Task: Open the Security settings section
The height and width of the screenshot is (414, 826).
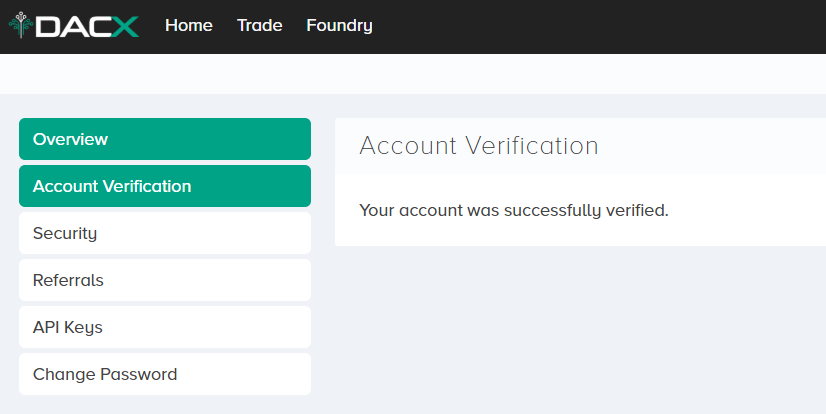Action: tap(165, 233)
